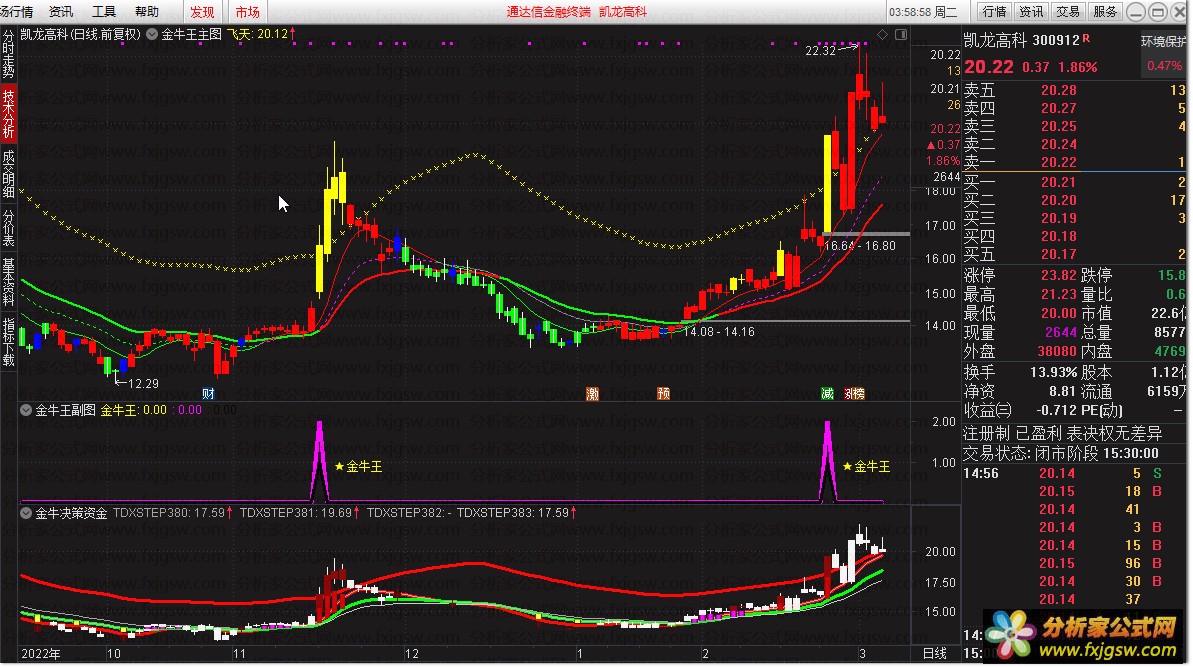Open the 基本资料 sidebar tab
Screen dimensions: 1193x667
pos(8,281)
